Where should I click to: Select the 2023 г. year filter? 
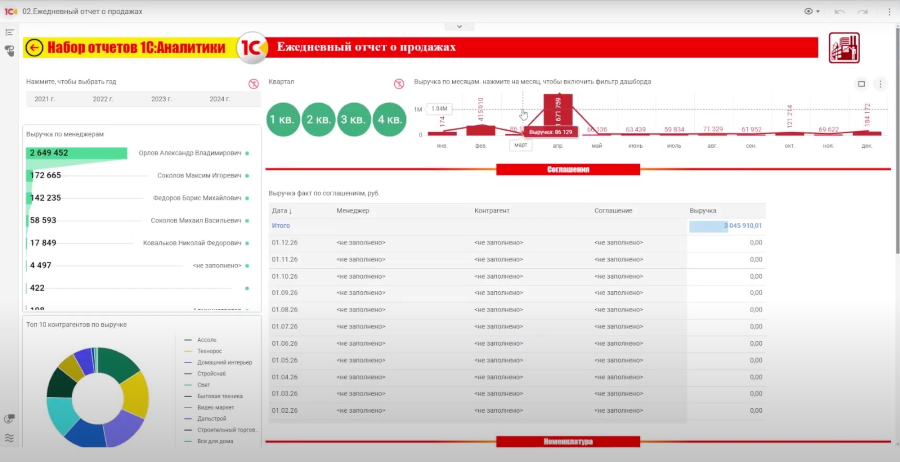tap(162, 99)
